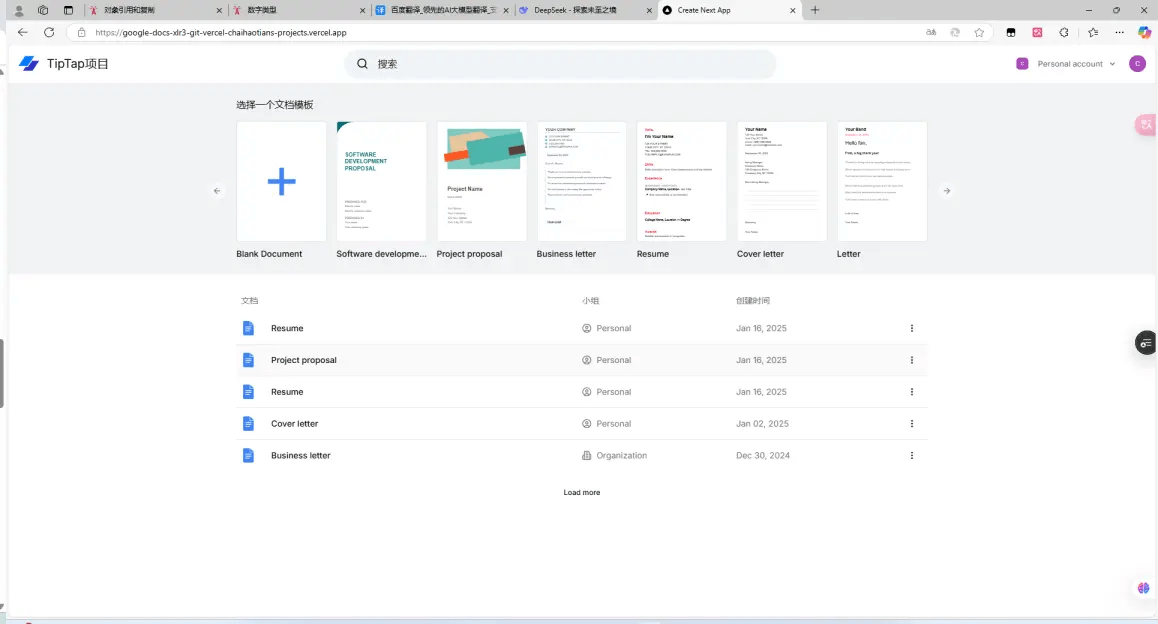Switch to the DeepSeek browser tab
1158x624 pixels.
(580, 10)
